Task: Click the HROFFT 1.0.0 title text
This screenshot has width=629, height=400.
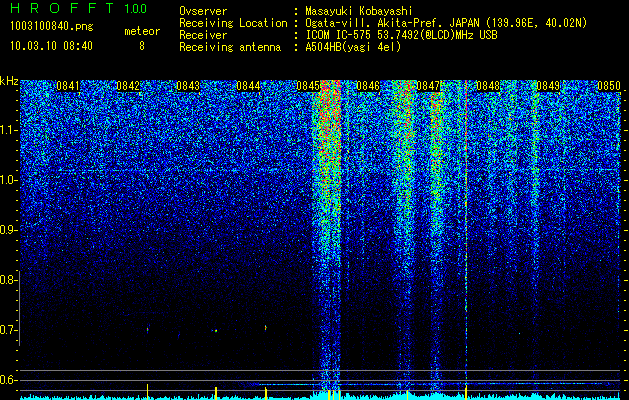Action: (x=79, y=8)
